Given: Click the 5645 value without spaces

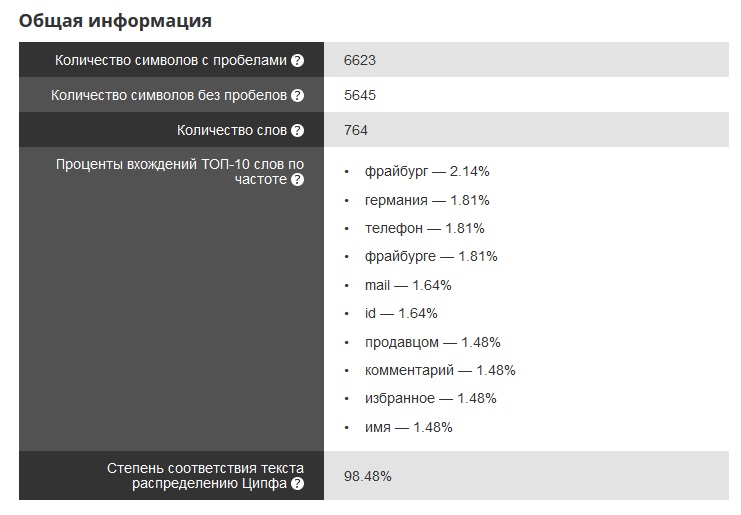Looking at the screenshot, I should [x=360, y=95].
